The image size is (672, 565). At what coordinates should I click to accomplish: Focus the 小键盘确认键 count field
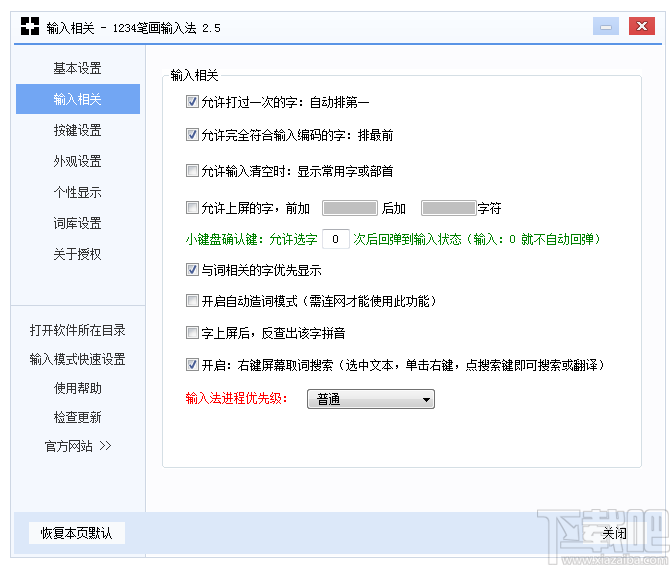pos(336,239)
